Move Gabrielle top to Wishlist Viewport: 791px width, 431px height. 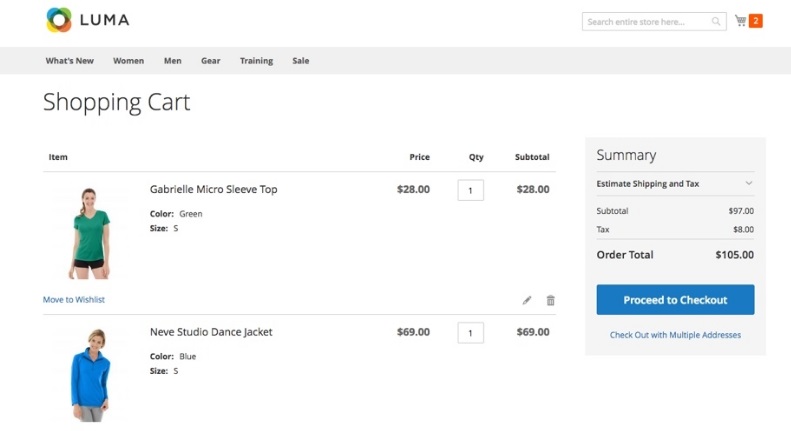74,299
